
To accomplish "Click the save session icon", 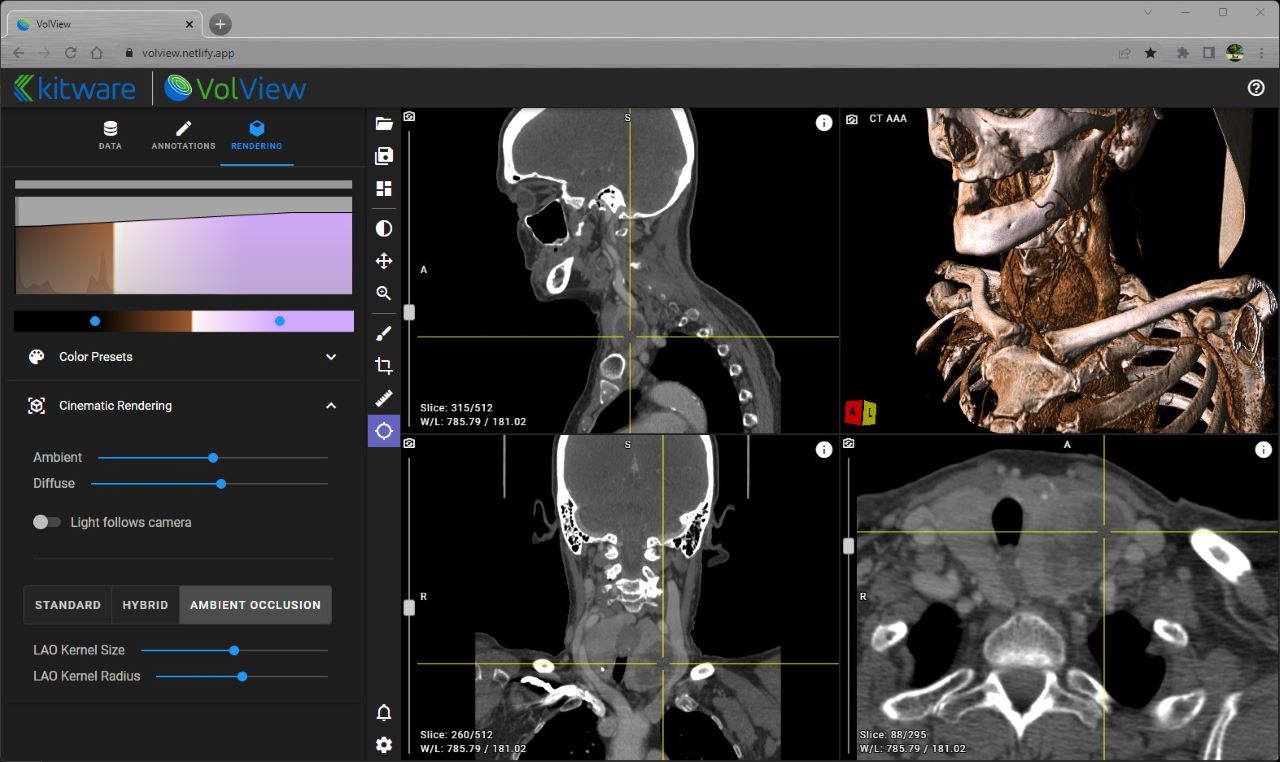I will 384,156.
